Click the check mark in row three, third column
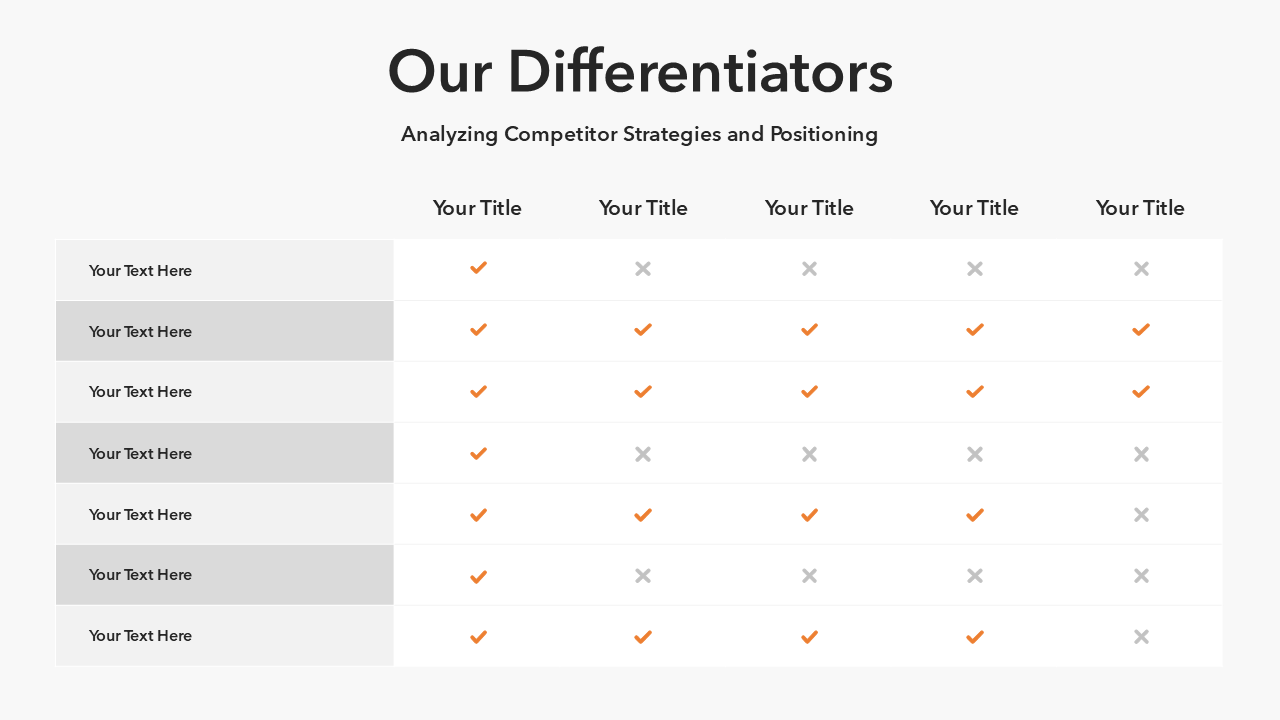 pos(809,392)
